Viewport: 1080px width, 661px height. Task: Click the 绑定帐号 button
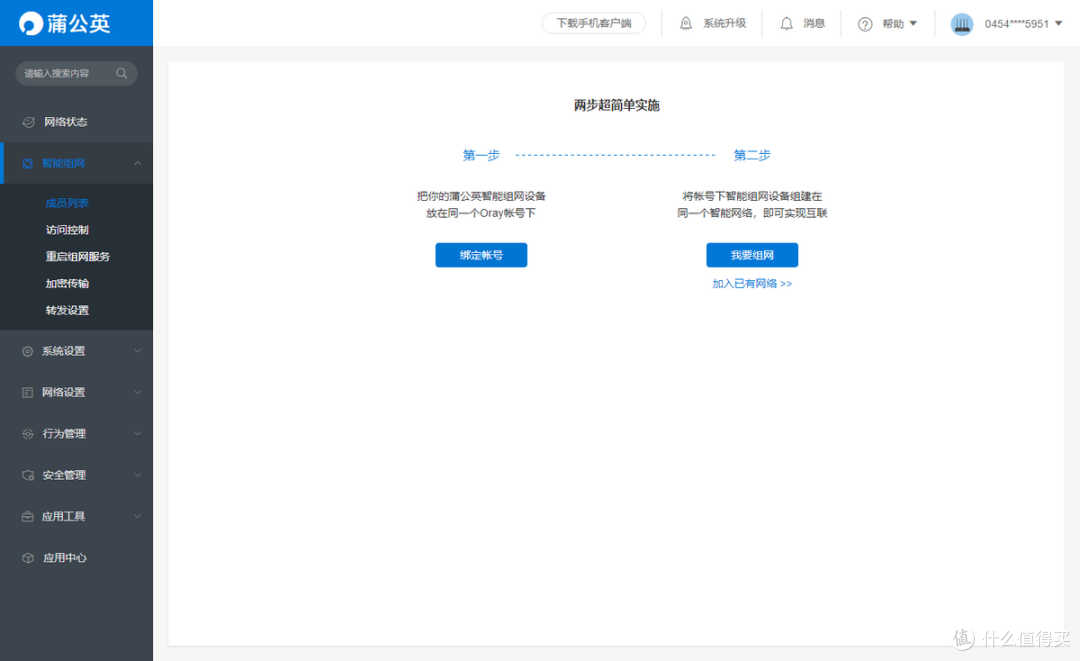pos(481,255)
